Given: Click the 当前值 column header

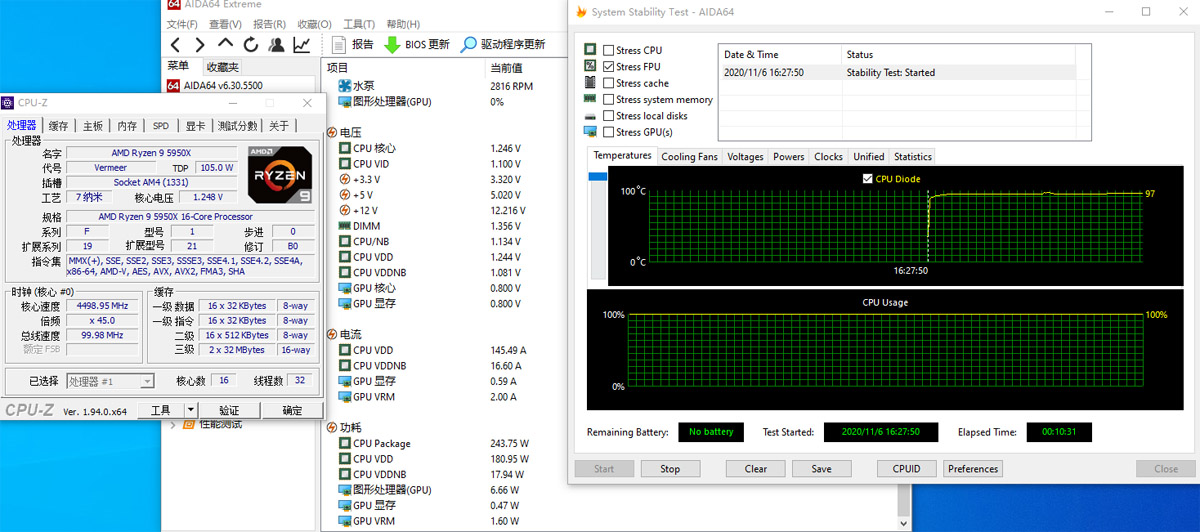Looking at the screenshot, I should coord(507,68).
